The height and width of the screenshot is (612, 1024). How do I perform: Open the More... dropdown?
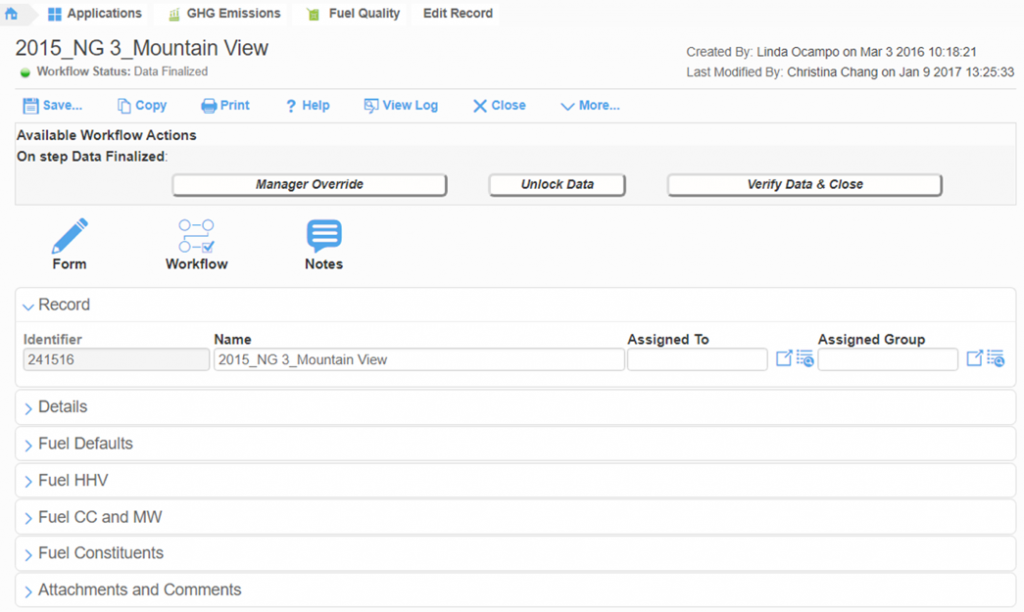click(589, 105)
